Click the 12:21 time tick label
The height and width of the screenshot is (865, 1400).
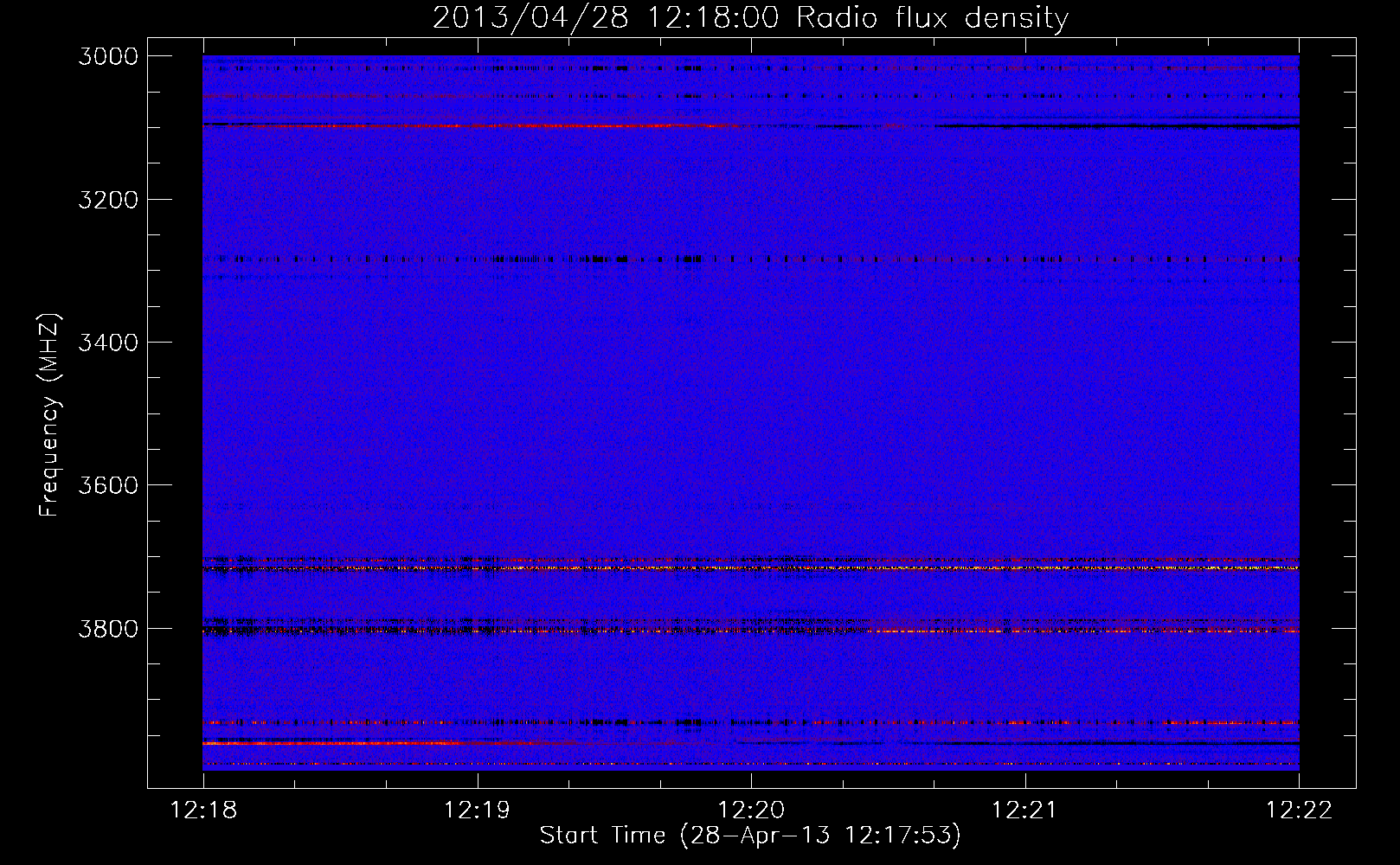coord(1024,810)
